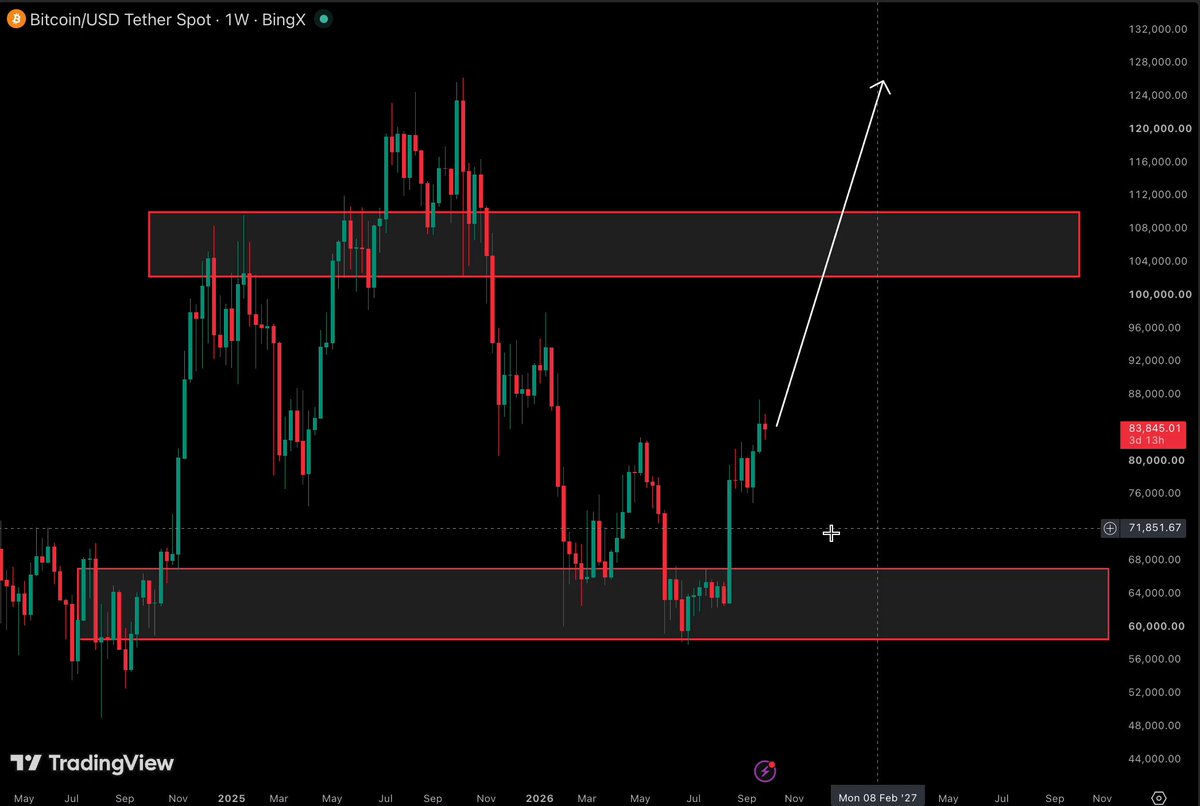This screenshot has width=1200, height=806.
Task: Click the 2026 year label on time axis
Action: 539,799
